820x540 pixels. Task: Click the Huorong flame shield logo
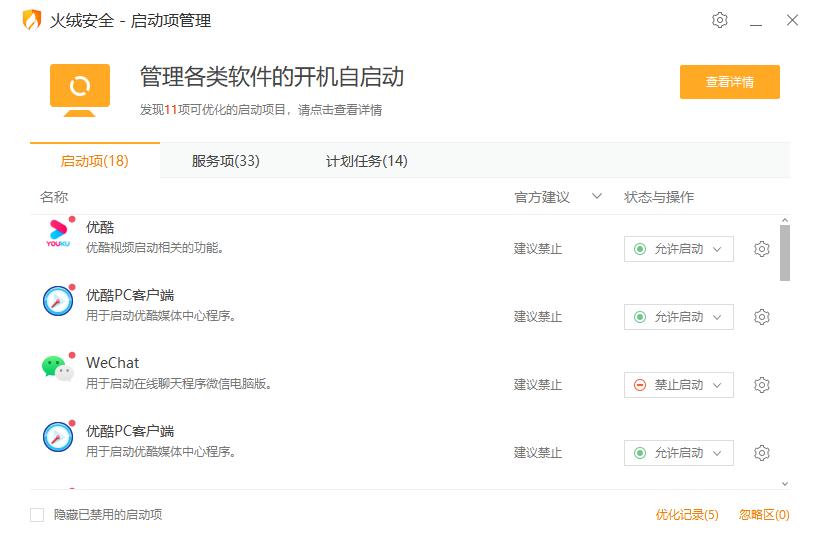(32, 20)
